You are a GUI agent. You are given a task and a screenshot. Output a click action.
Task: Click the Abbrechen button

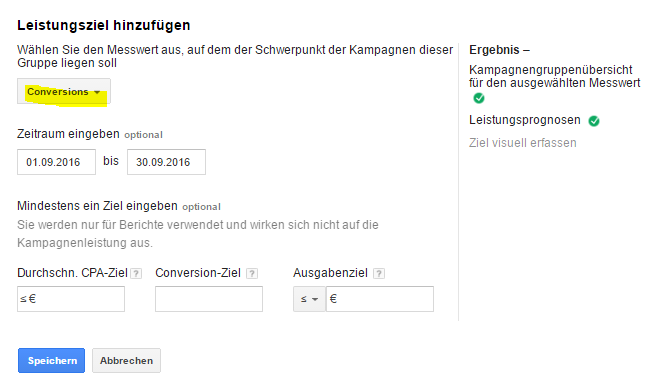[x=127, y=360]
